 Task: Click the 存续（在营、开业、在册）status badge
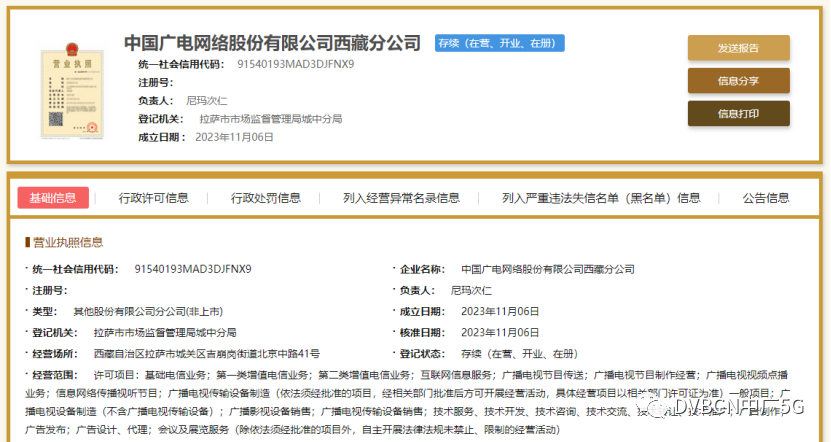(x=500, y=43)
